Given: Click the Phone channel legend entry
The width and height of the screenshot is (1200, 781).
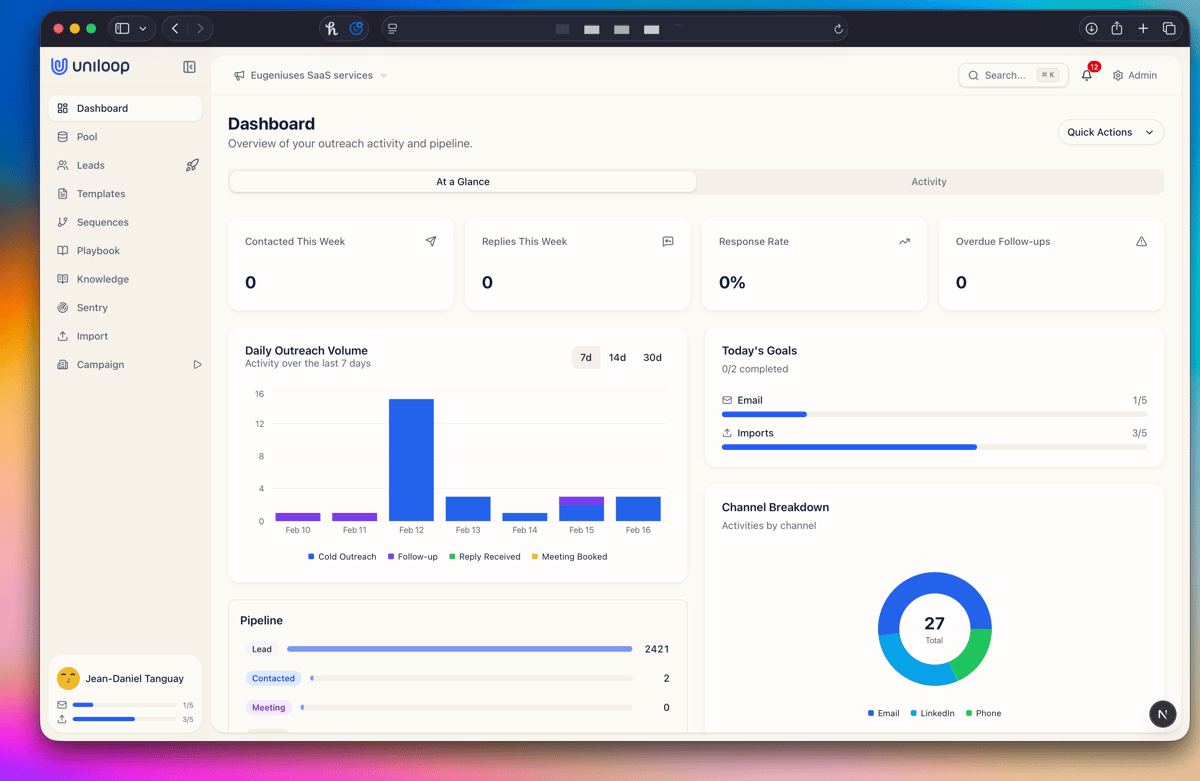Looking at the screenshot, I should click(983, 713).
